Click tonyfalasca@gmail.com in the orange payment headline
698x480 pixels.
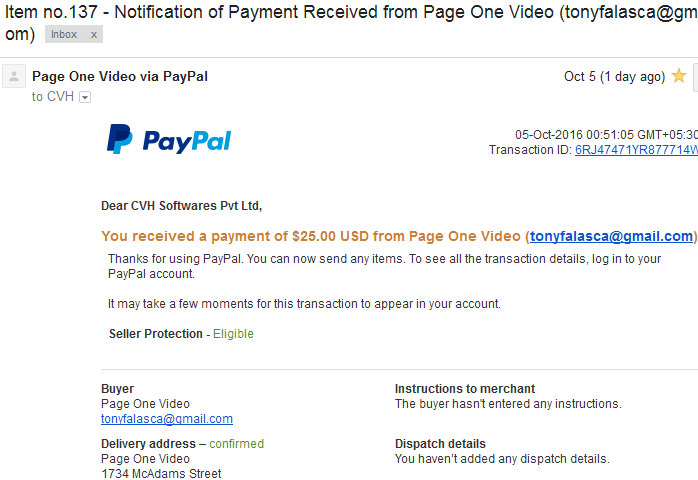[x=611, y=236]
